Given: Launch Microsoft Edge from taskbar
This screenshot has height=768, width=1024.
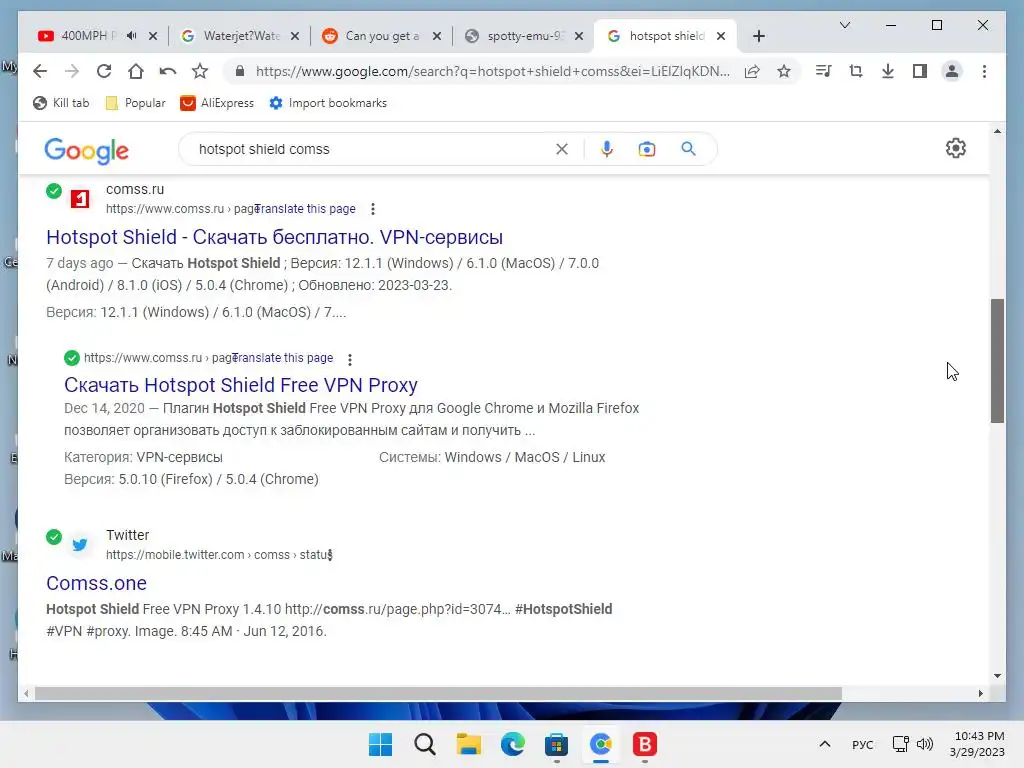Looking at the screenshot, I should [x=513, y=744].
